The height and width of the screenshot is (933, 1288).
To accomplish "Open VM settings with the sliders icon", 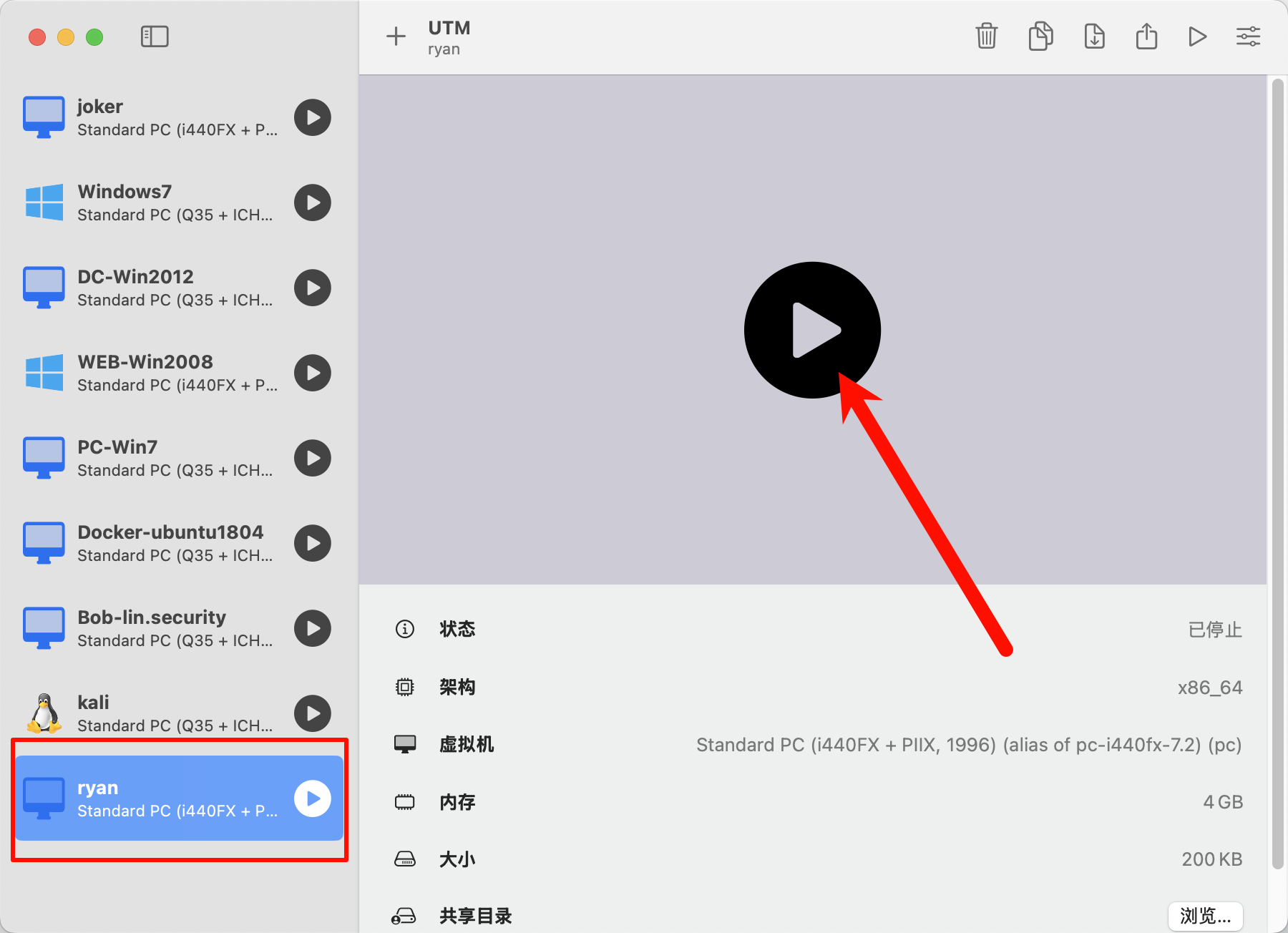I will pyautogui.click(x=1249, y=36).
